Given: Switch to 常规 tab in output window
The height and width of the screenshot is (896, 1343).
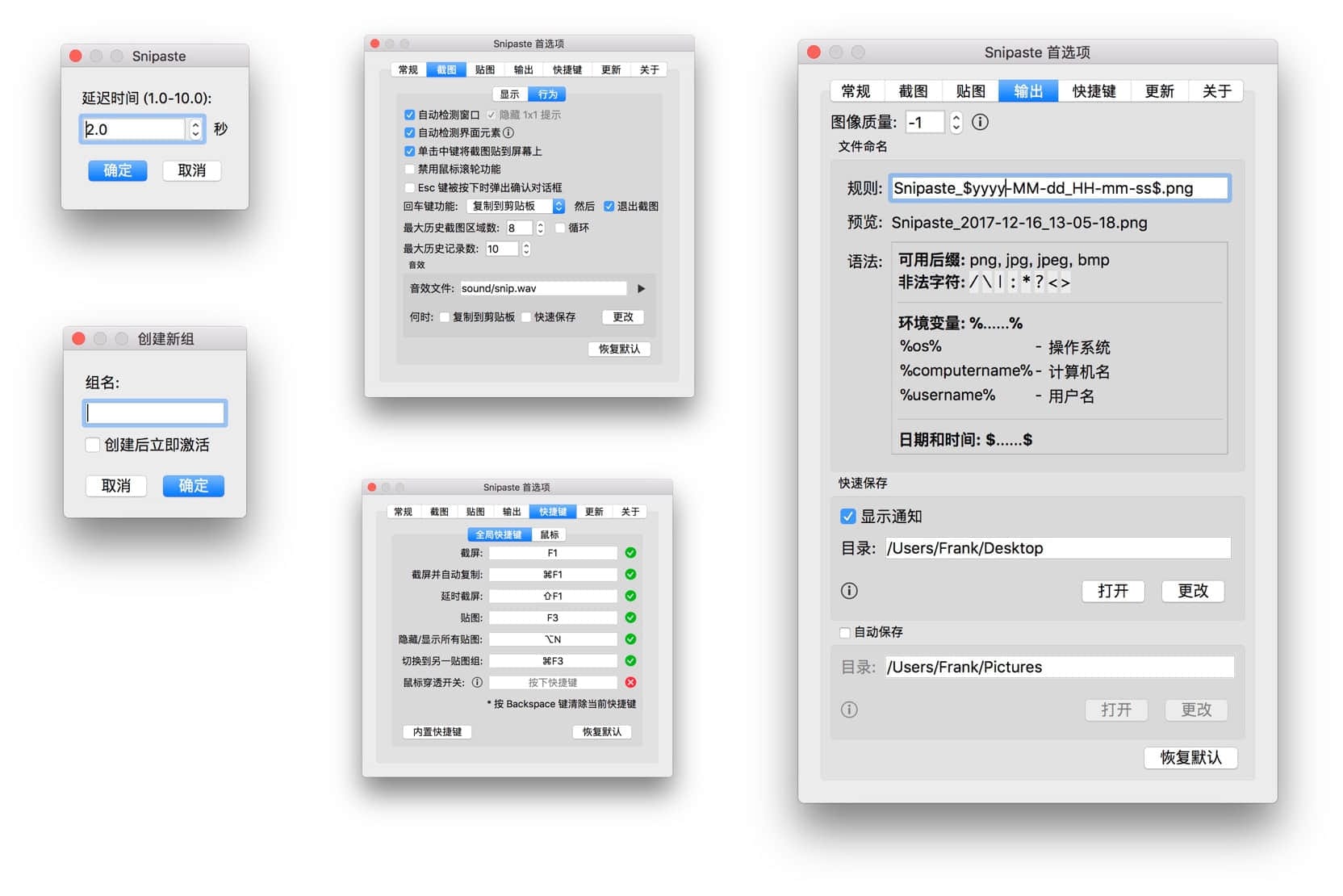Looking at the screenshot, I should [x=856, y=91].
